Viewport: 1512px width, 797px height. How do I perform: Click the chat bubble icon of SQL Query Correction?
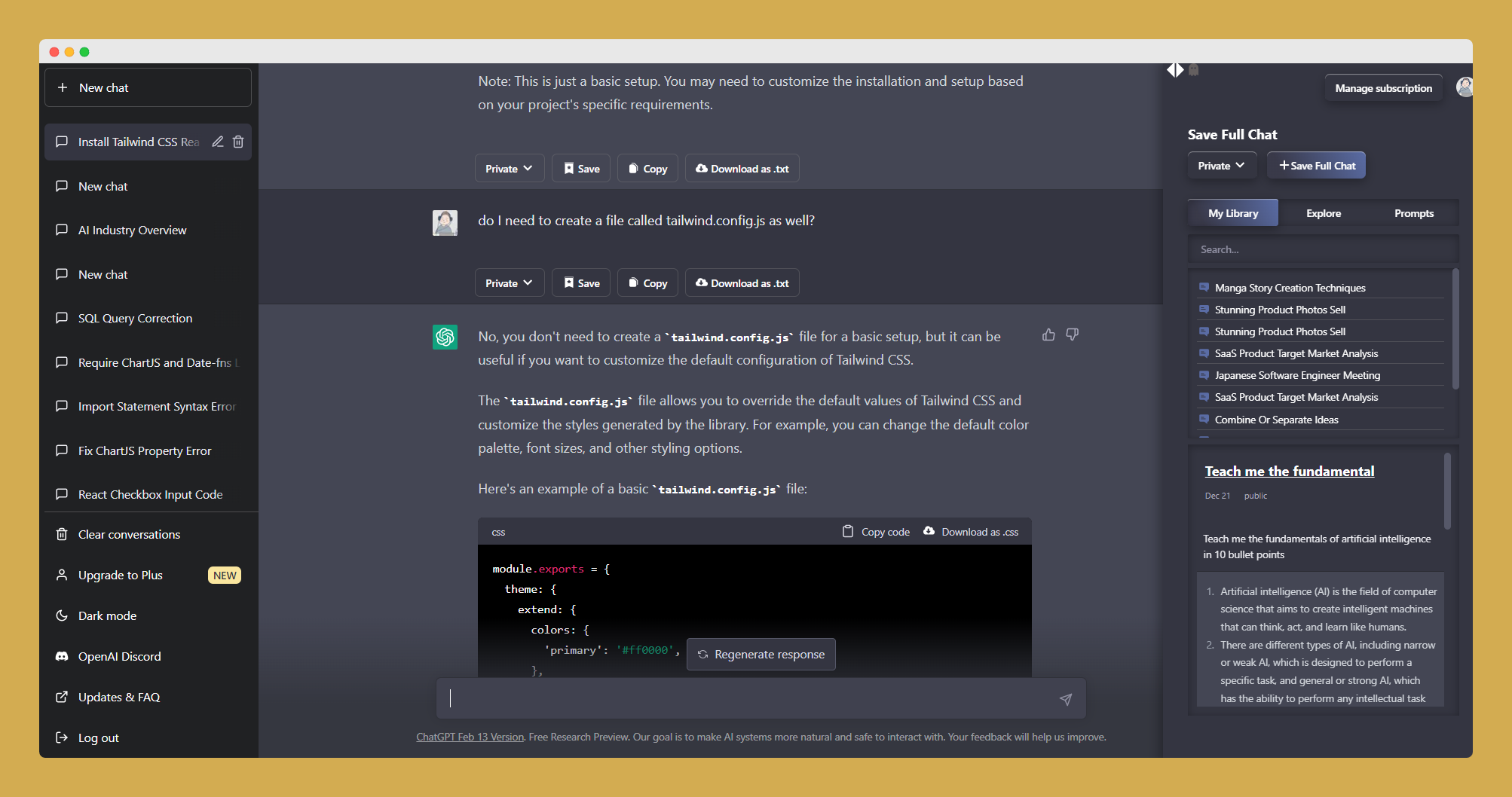point(62,318)
